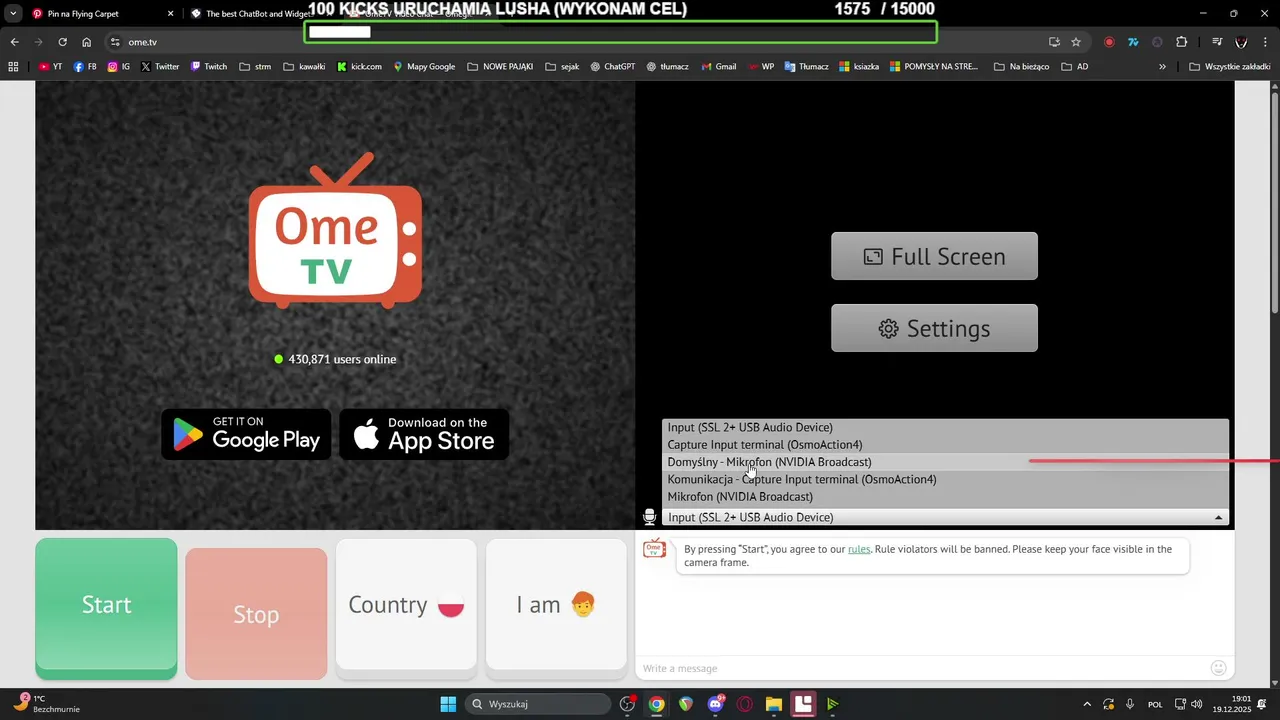Image resolution: width=1280 pixels, height=720 pixels.
Task: Download the app on the App Store
Action: [x=424, y=434]
